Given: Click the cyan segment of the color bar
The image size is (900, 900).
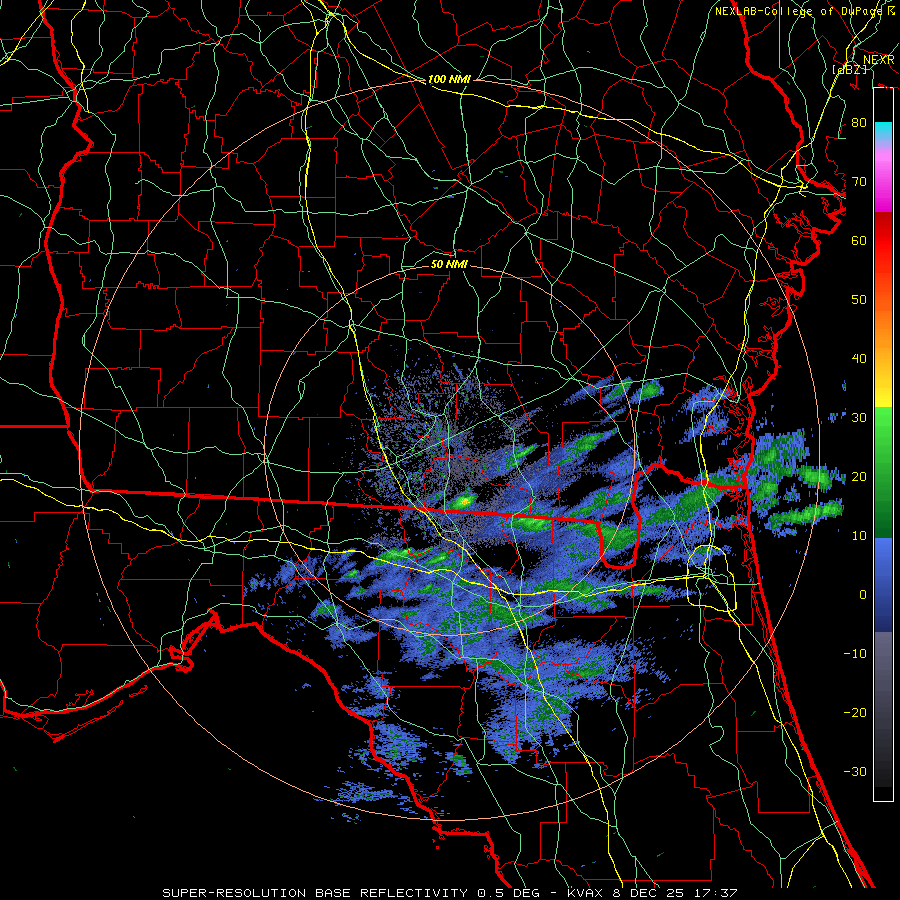Looking at the screenshot, I should pos(883,131).
